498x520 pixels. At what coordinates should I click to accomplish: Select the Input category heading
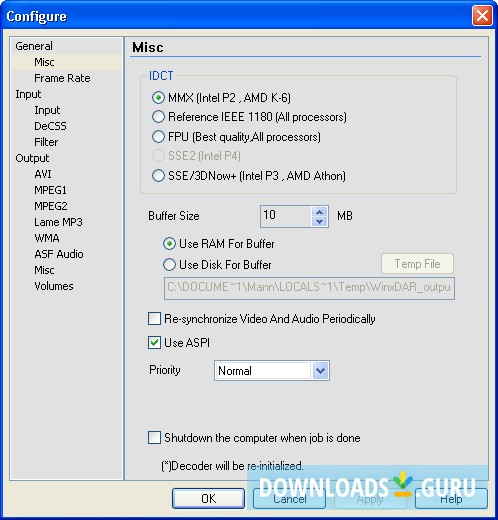[x=28, y=94]
